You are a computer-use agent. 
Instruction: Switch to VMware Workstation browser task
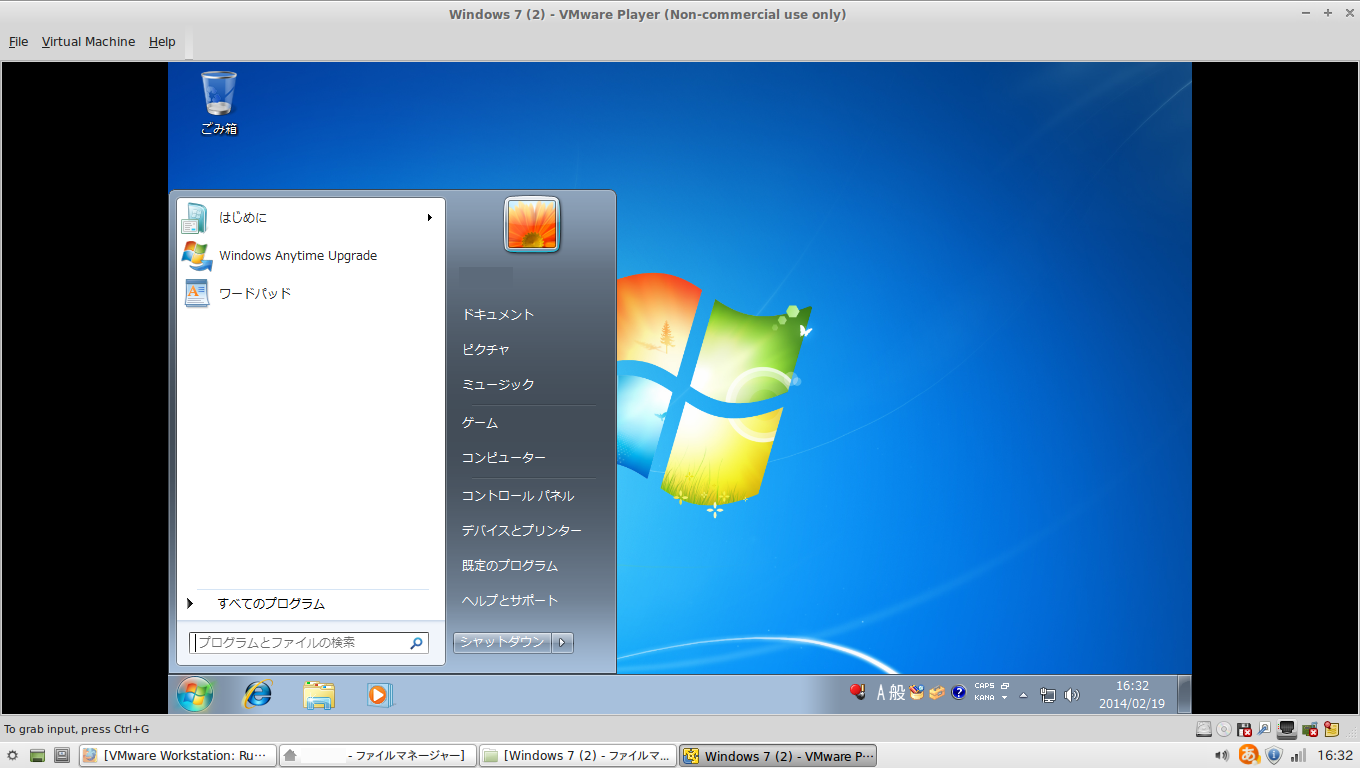coord(178,756)
